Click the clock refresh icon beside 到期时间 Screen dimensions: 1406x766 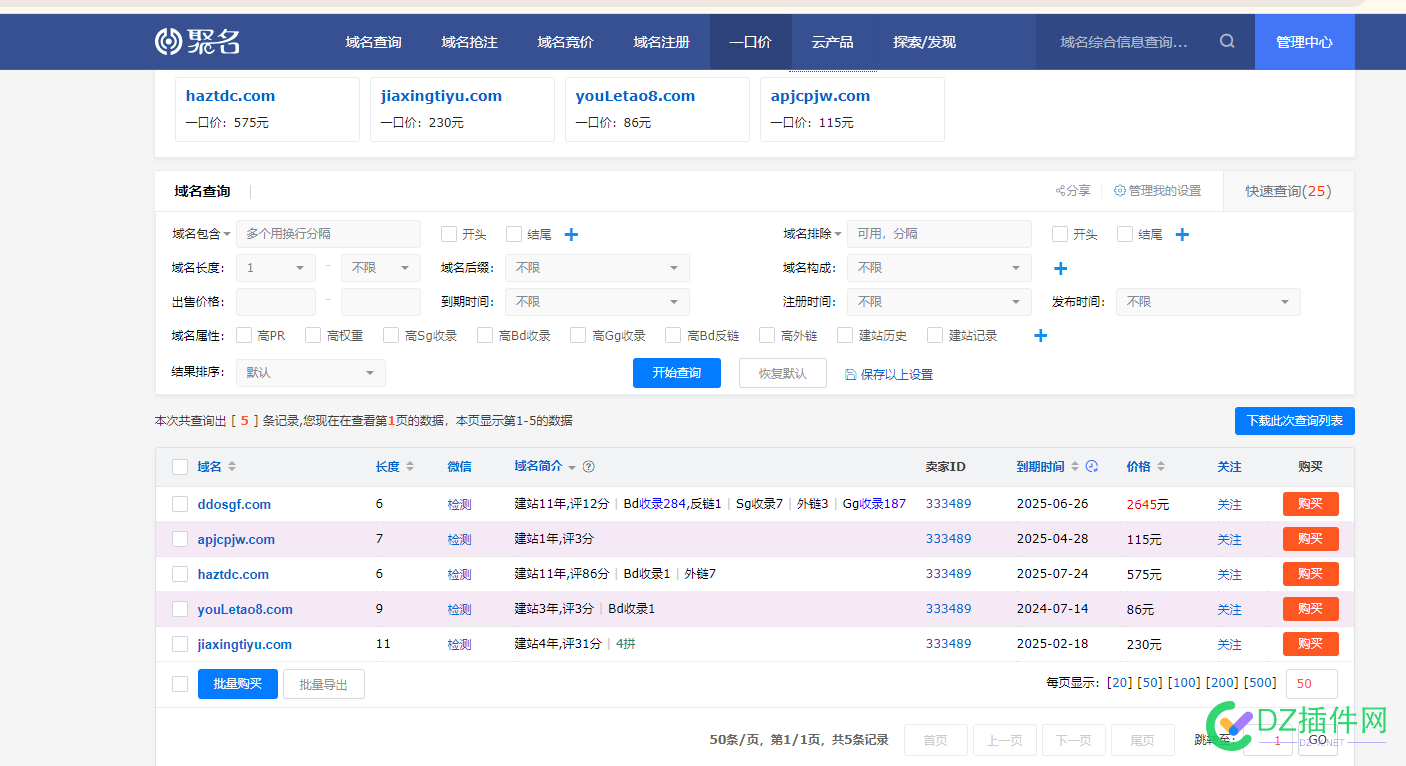[1092, 467]
